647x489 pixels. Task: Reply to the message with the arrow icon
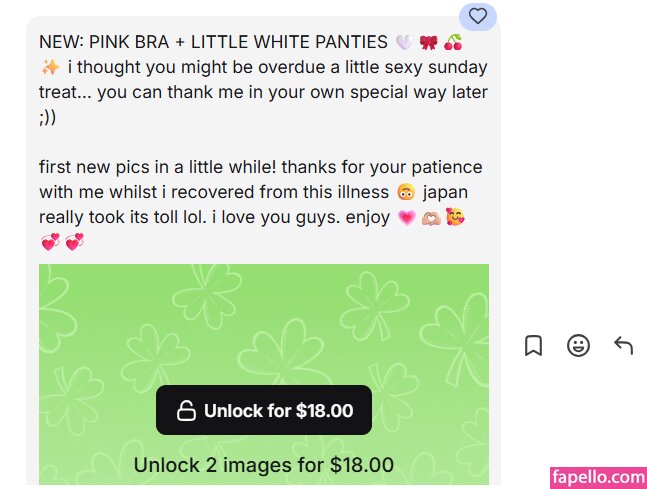point(623,346)
